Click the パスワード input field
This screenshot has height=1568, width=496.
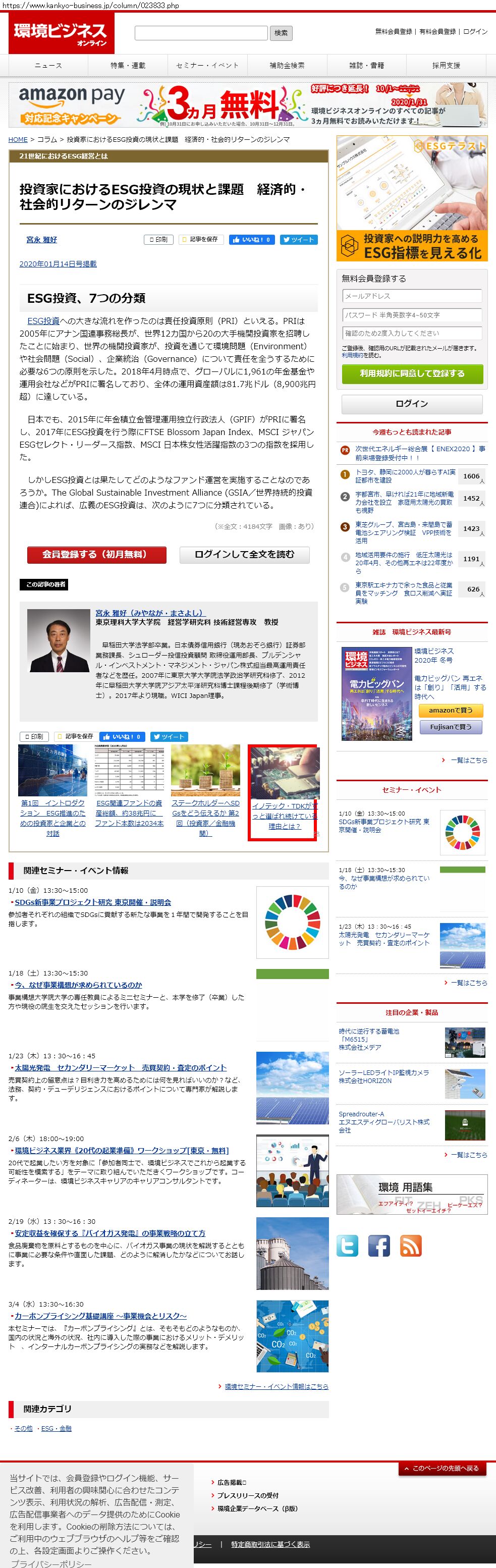coord(412,315)
